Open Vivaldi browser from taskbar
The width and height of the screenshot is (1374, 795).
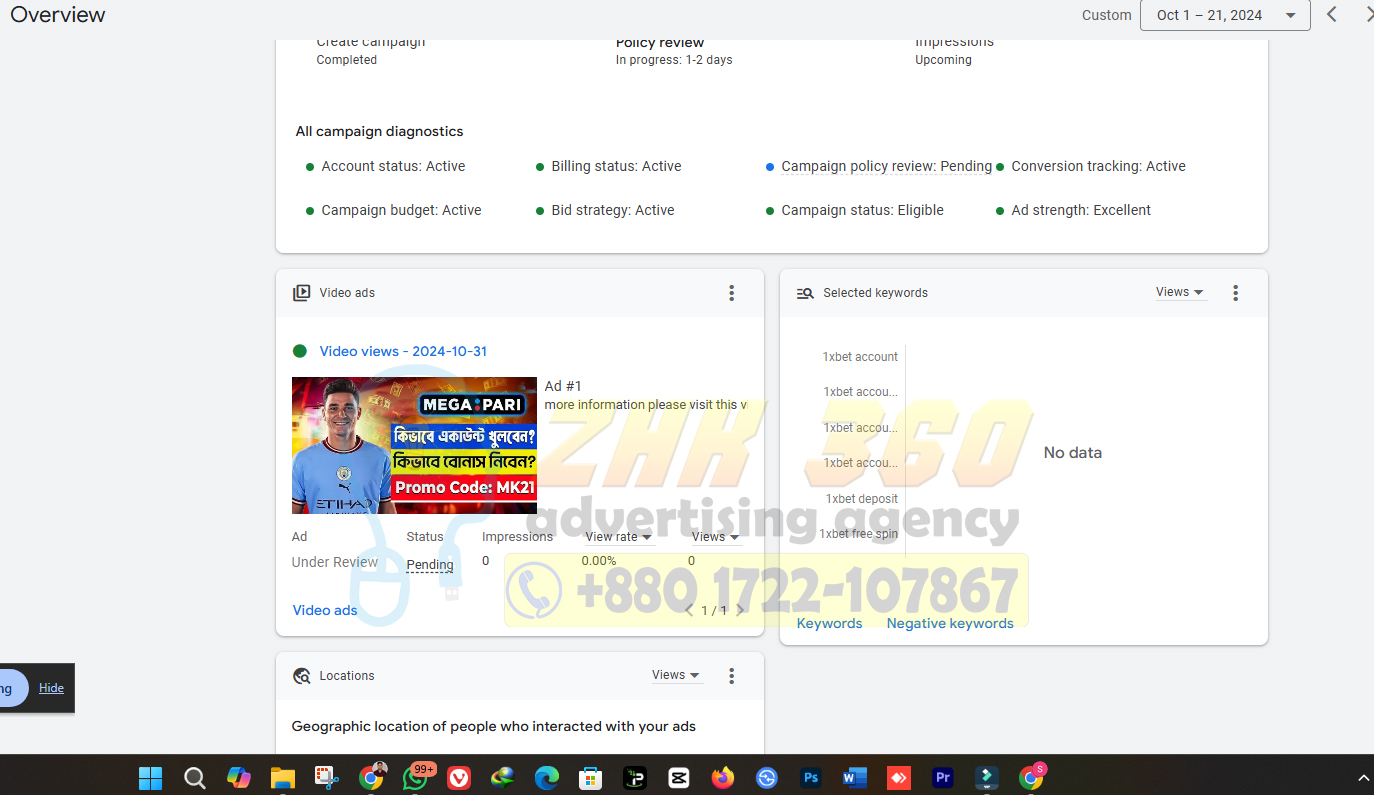[x=459, y=777]
